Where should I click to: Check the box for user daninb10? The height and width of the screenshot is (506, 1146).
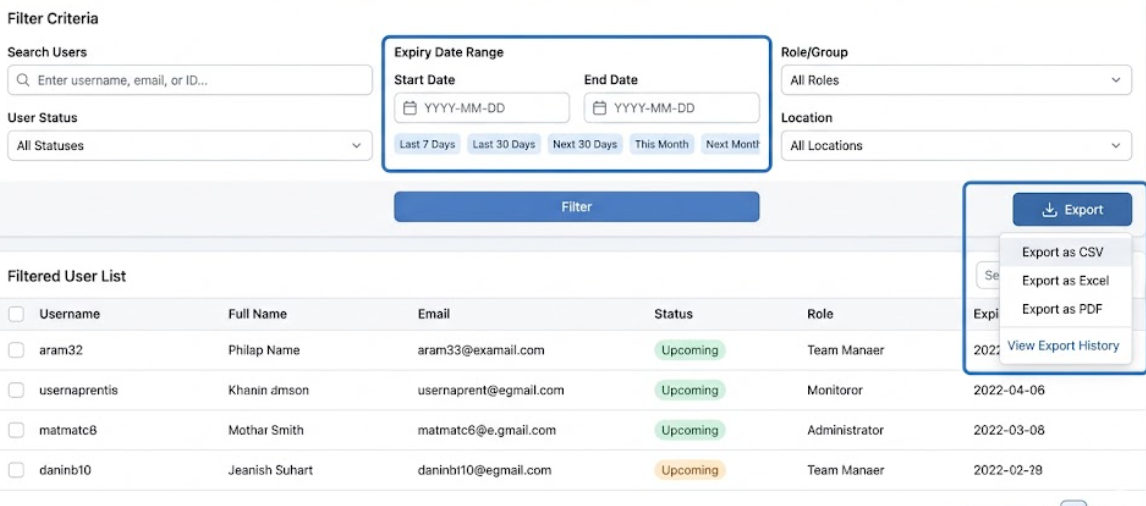pyautogui.click(x=16, y=470)
